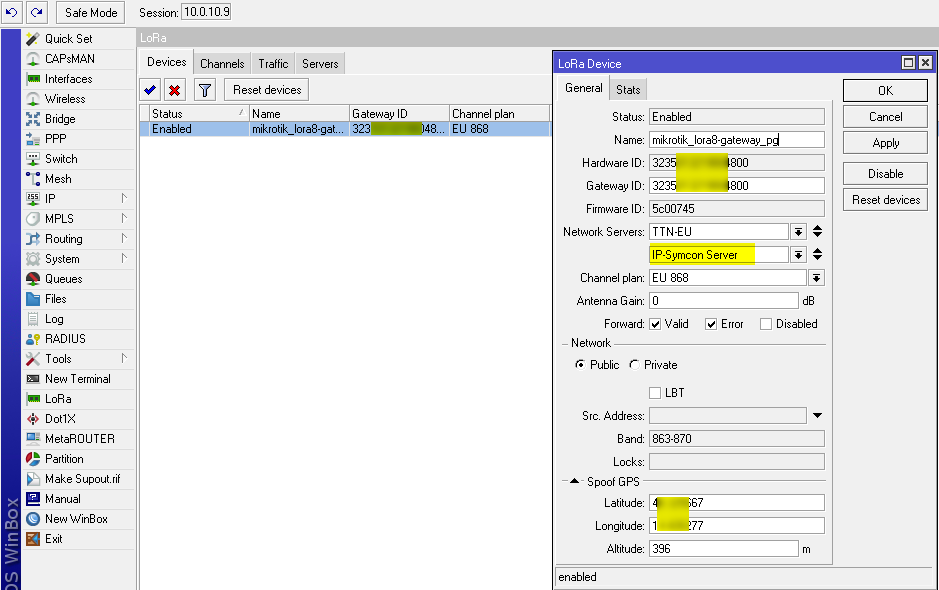Click the Name input field
The image size is (939, 590).
click(x=737, y=140)
